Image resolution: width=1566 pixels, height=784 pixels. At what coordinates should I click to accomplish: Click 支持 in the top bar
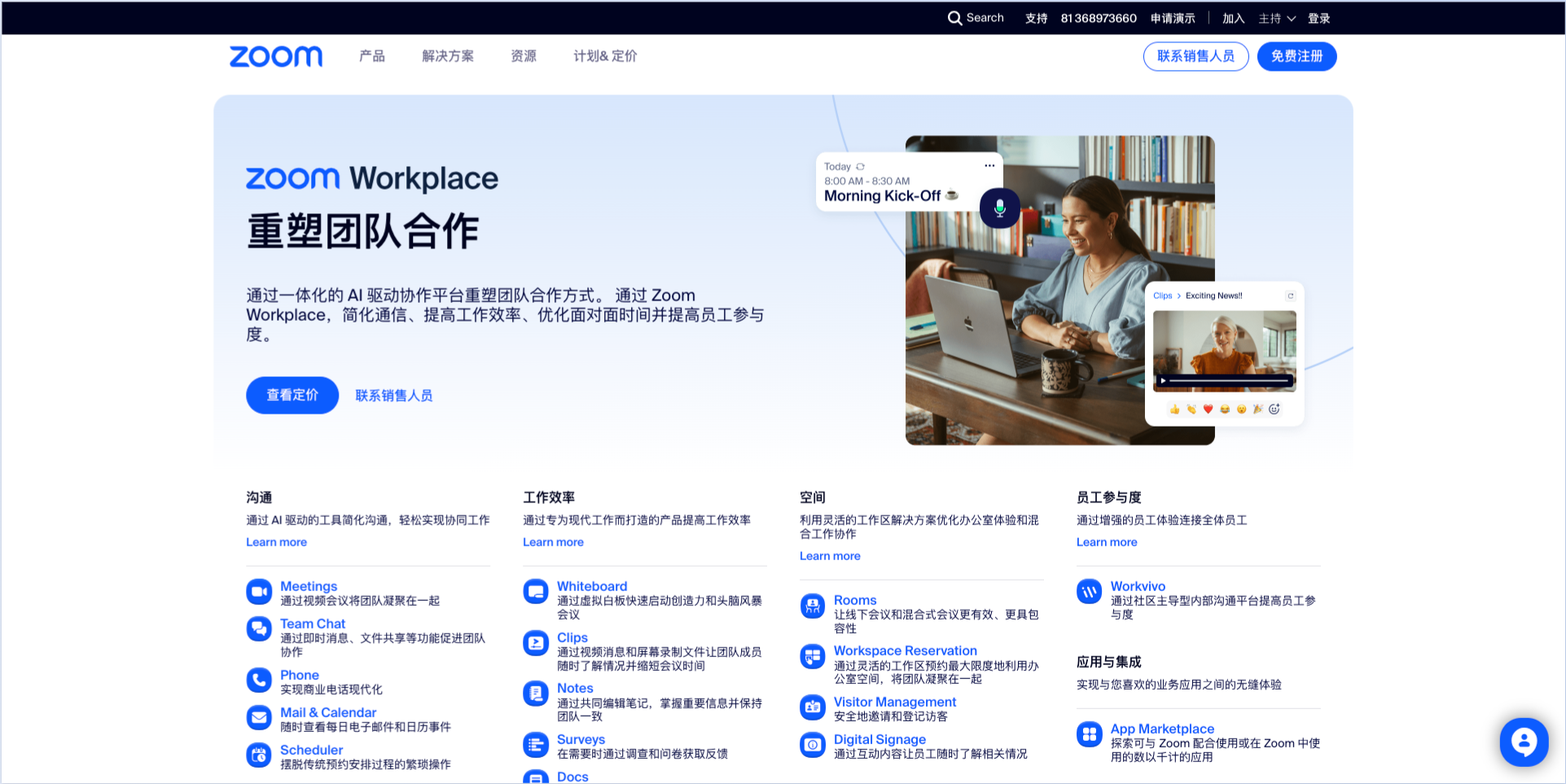click(1036, 18)
